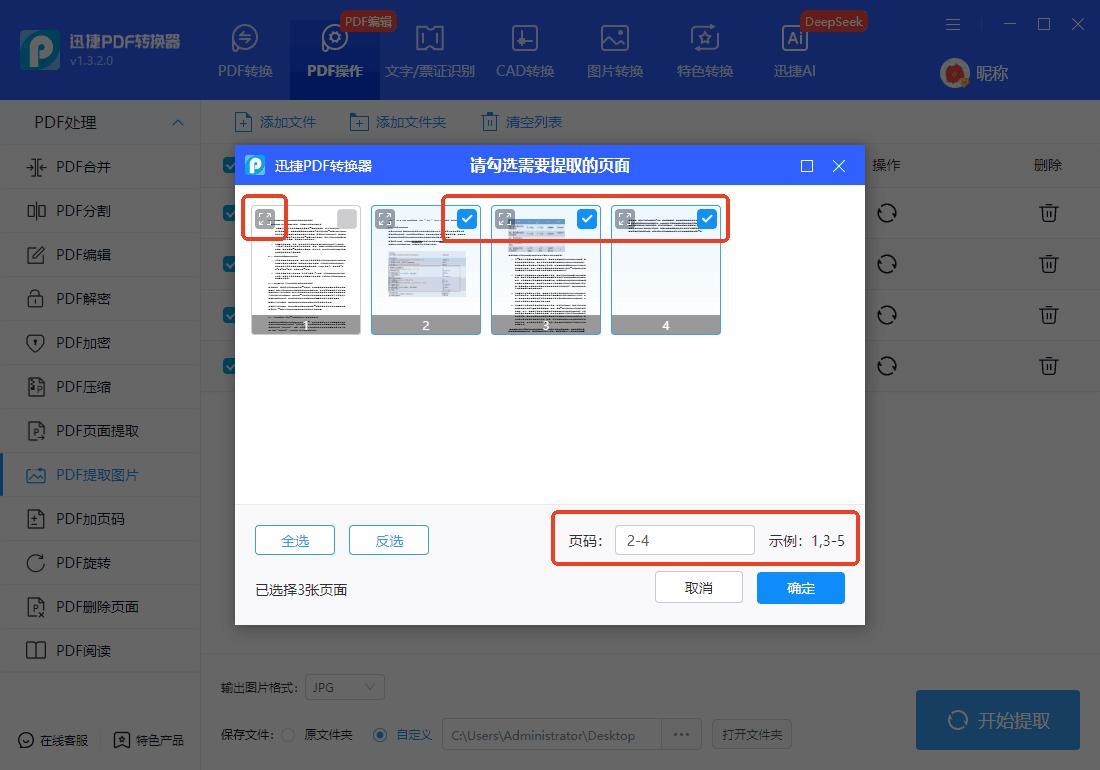Collapse the PDF处理 sidebar section
Image resolution: width=1100 pixels, height=770 pixels.
point(178,122)
